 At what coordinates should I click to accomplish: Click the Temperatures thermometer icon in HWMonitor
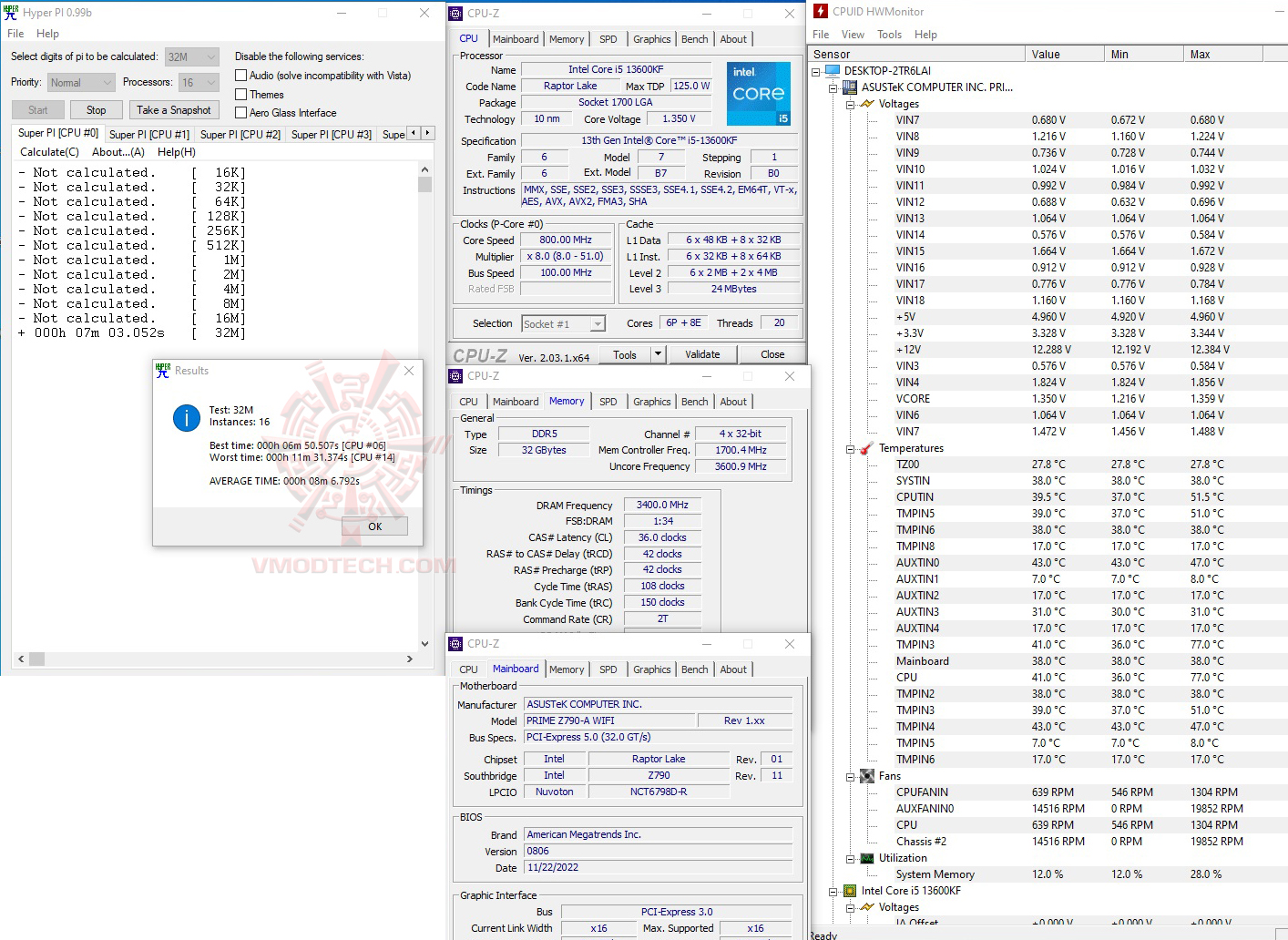(x=865, y=447)
